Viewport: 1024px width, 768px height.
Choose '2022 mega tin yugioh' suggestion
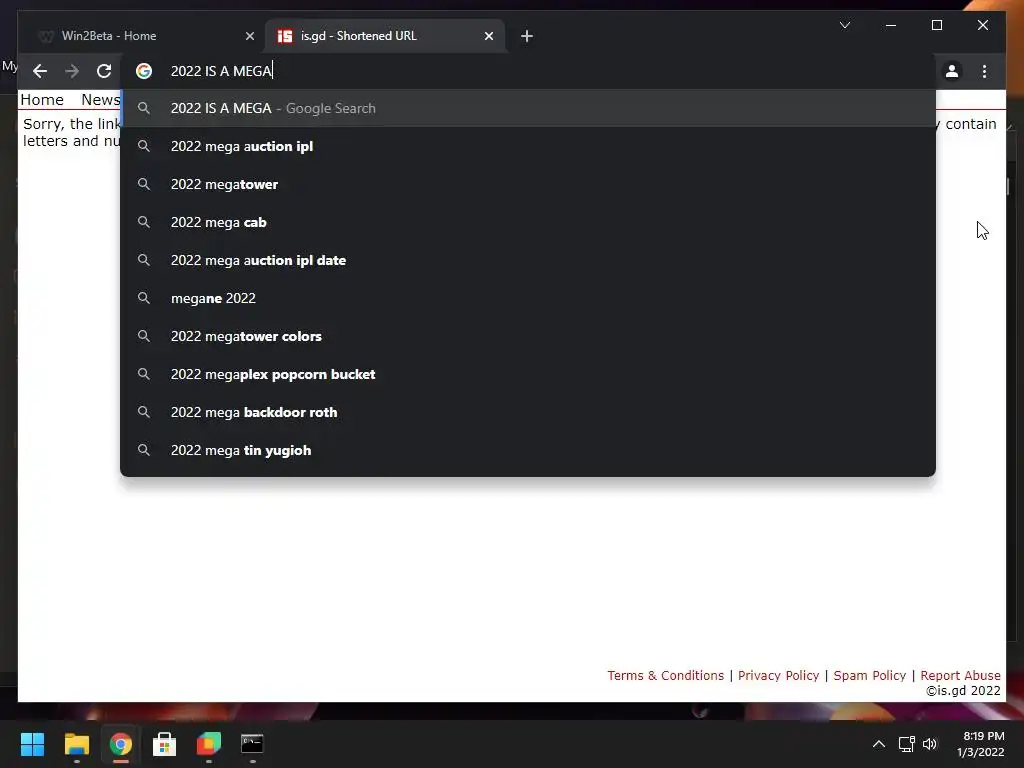(x=528, y=450)
